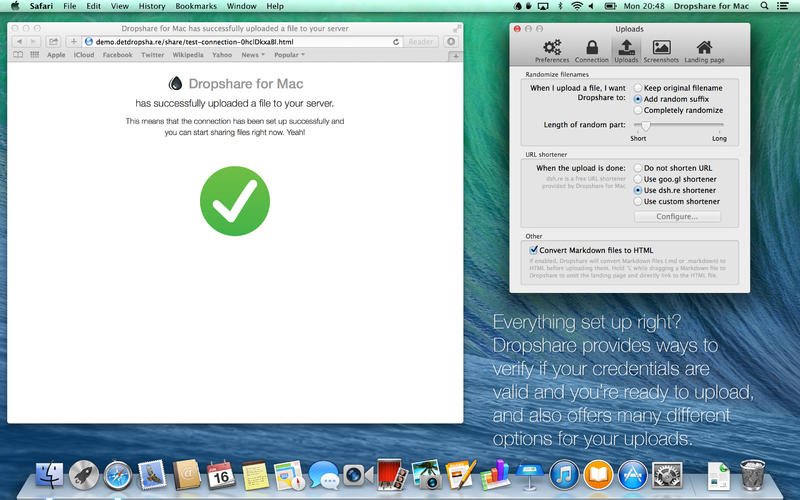800x500 pixels.
Task: Open the Twitter bookmark
Action: point(153,55)
